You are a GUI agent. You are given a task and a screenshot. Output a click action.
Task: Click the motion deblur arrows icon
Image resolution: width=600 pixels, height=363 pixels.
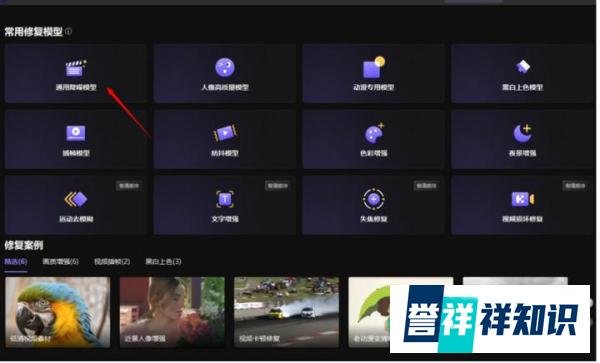click(x=76, y=199)
